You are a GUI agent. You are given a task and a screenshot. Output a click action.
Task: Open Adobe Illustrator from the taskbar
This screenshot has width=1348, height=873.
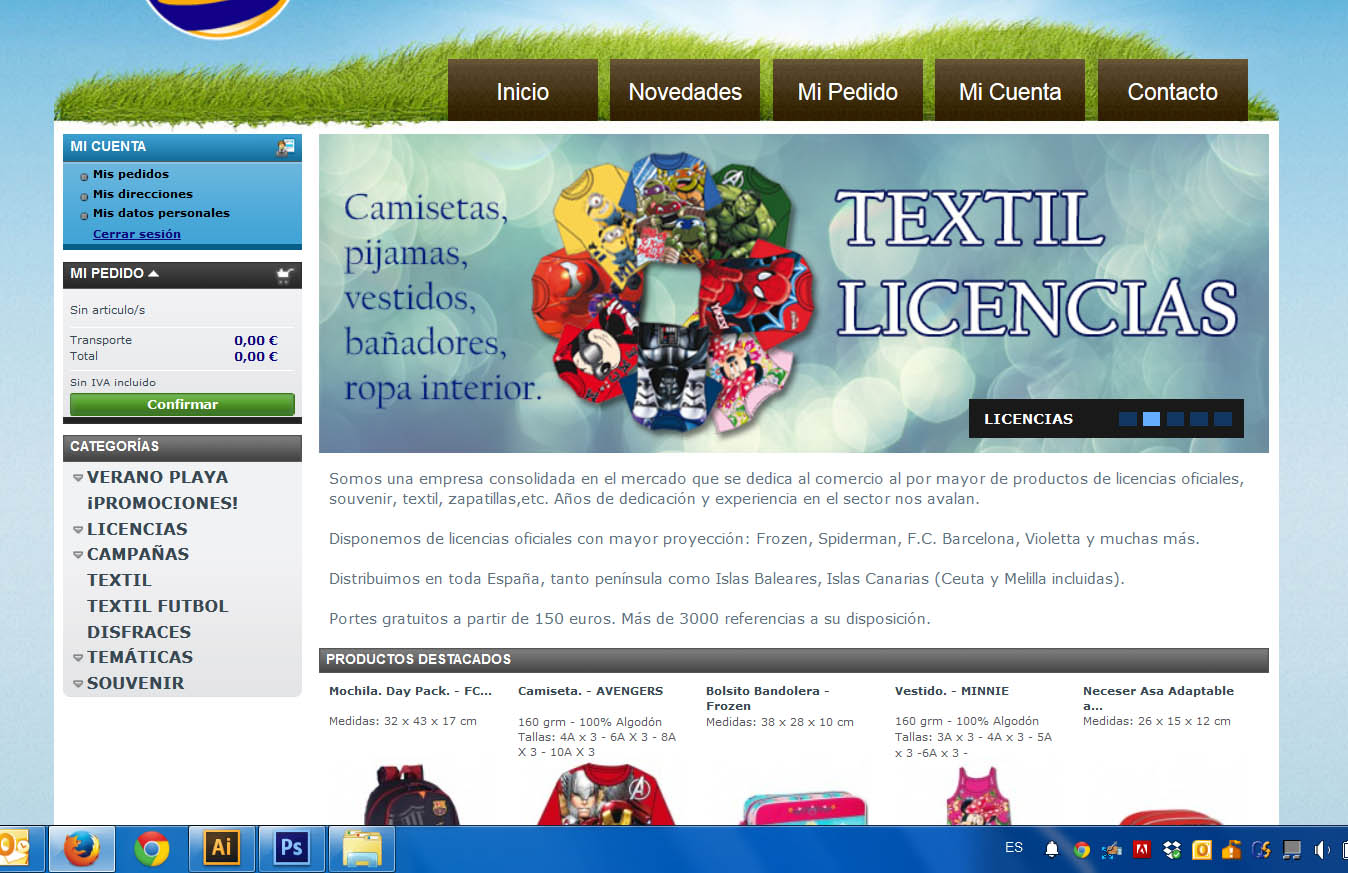221,849
